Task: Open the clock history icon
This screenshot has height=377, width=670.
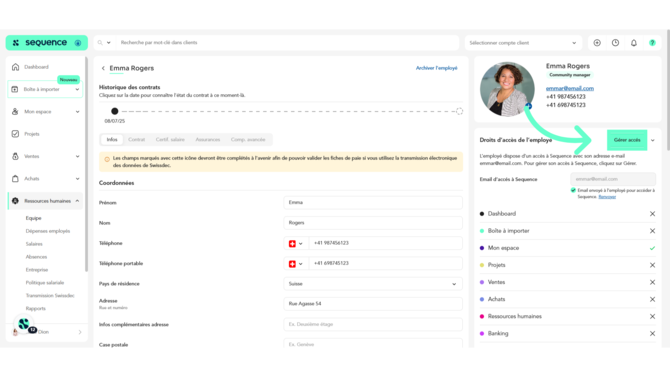Action: point(615,43)
